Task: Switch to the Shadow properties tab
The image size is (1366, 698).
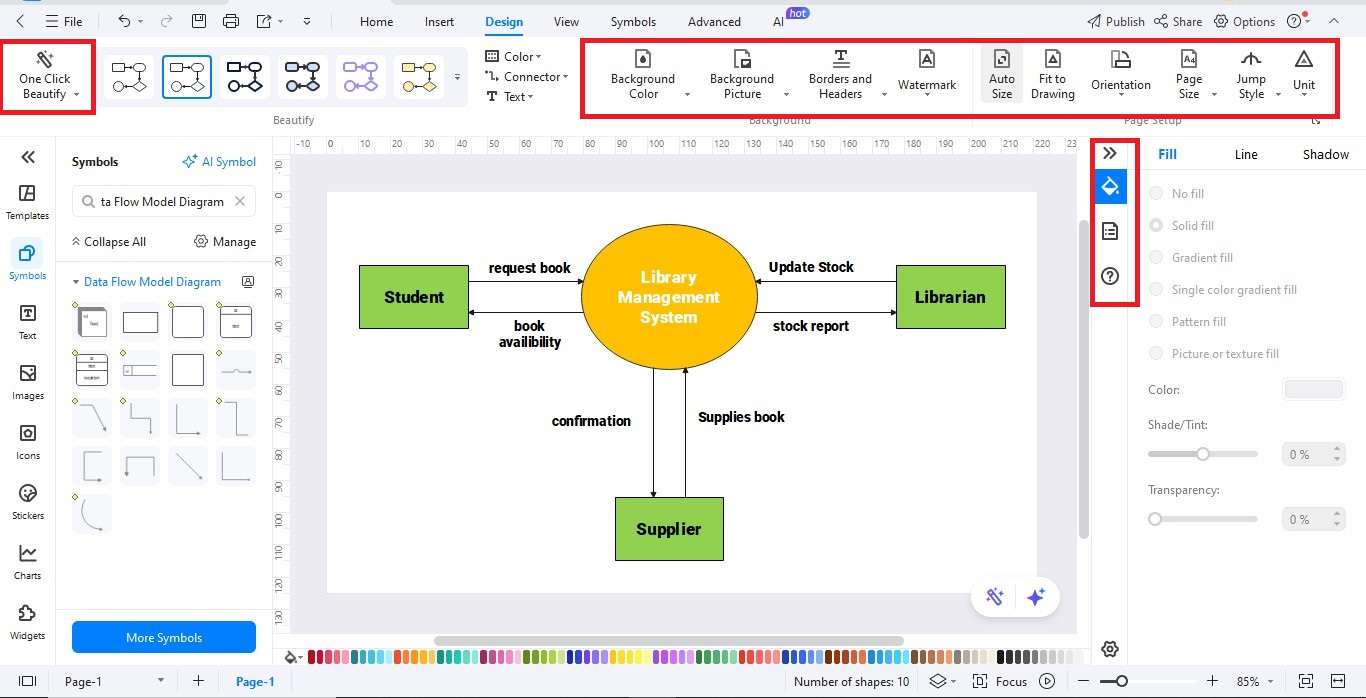Action: [1325, 154]
